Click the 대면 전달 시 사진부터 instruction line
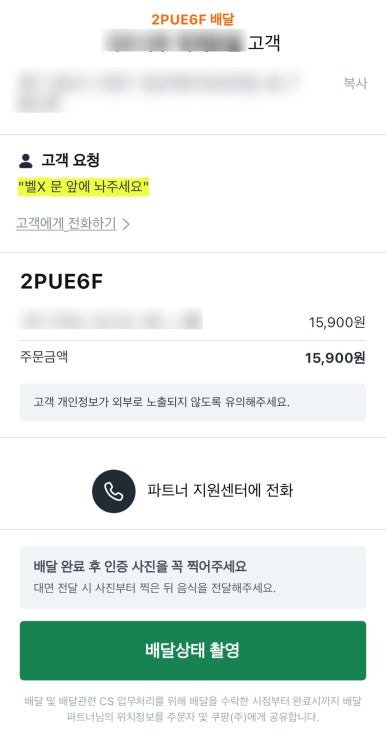 coord(155,588)
